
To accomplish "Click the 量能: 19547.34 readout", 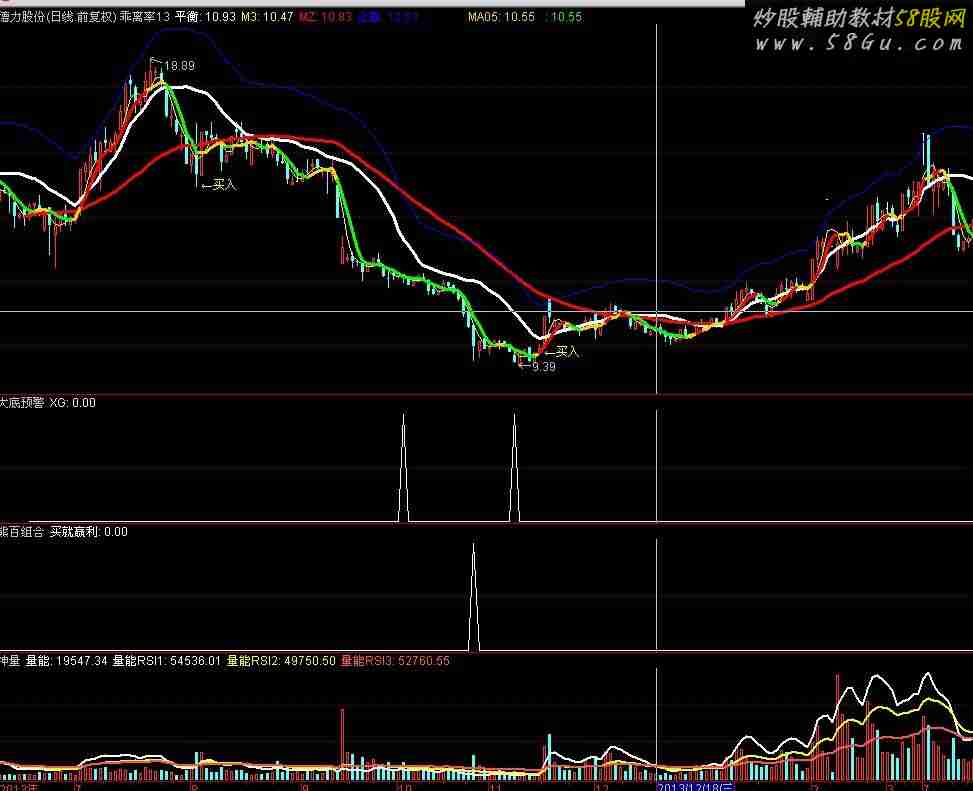I will click(66, 661).
